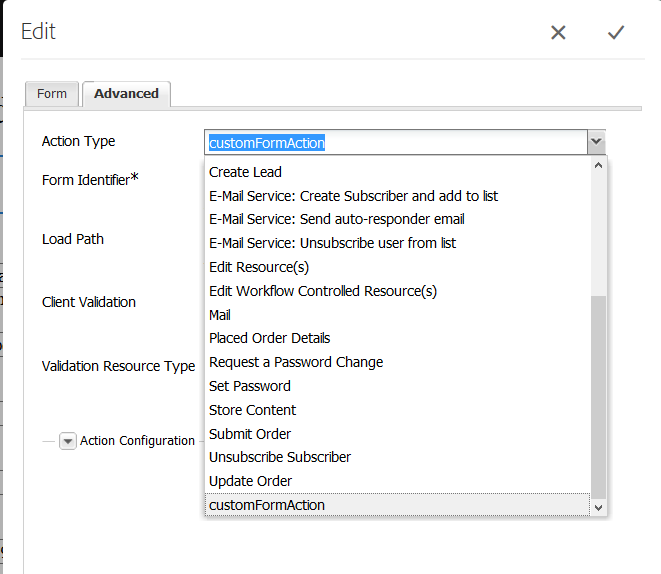This screenshot has width=661, height=574.
Task: Choose Create Lead from the list
Action: [245, 172]
